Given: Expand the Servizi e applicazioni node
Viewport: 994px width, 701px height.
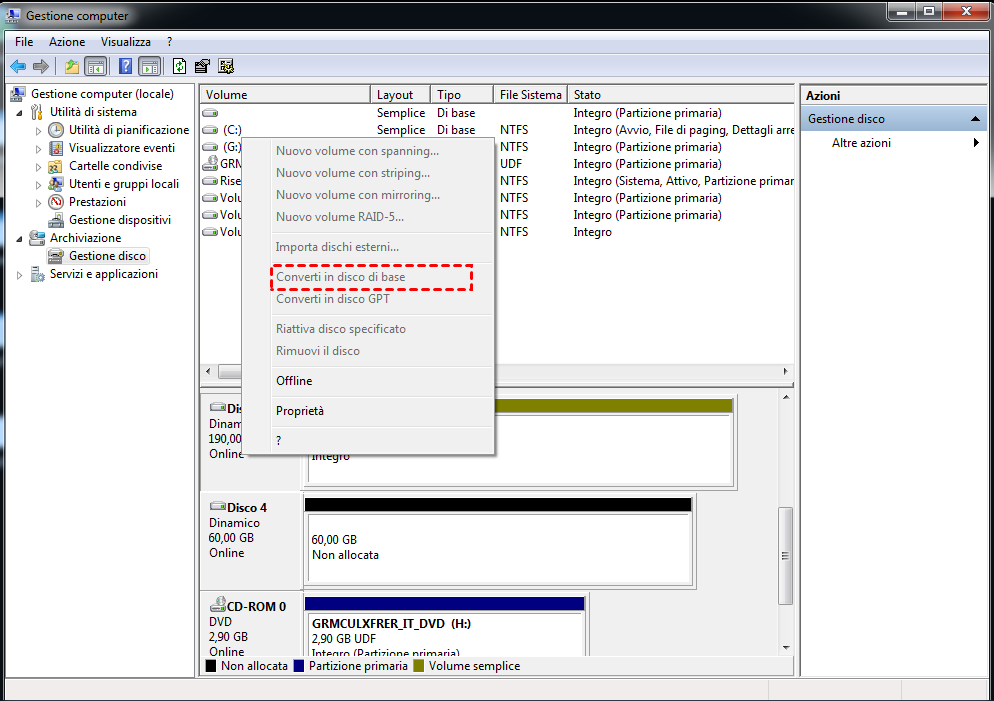Looking at the screenshot, I should point(19,275).
